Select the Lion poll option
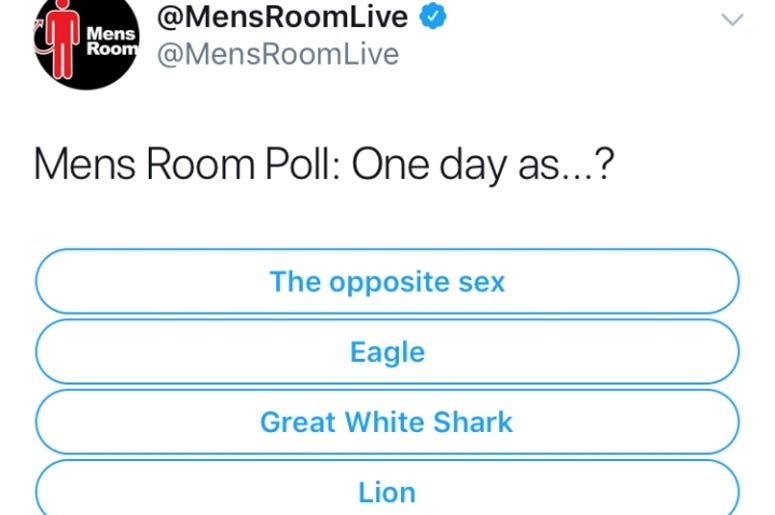775x515 pixels. point(387,488)
